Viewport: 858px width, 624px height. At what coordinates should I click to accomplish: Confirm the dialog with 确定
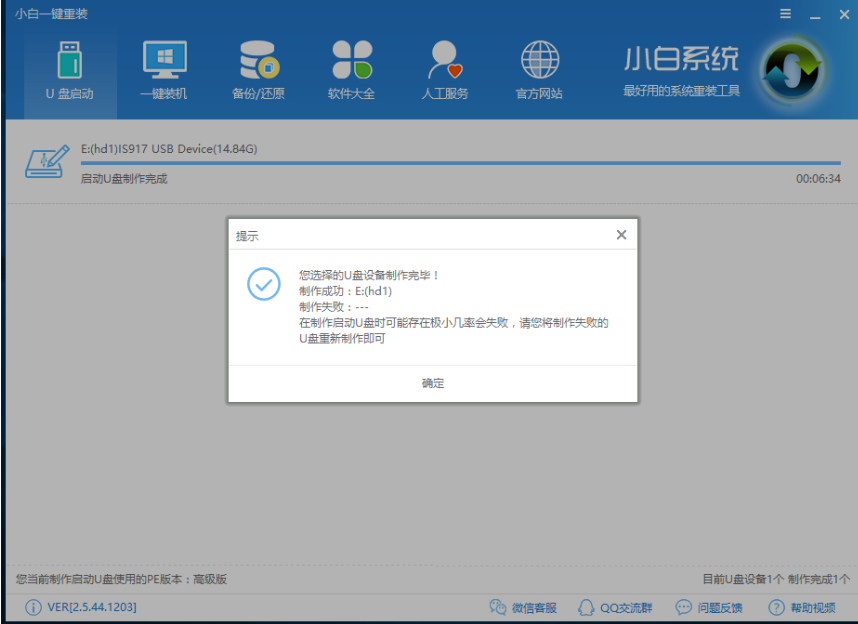(433, 382)
